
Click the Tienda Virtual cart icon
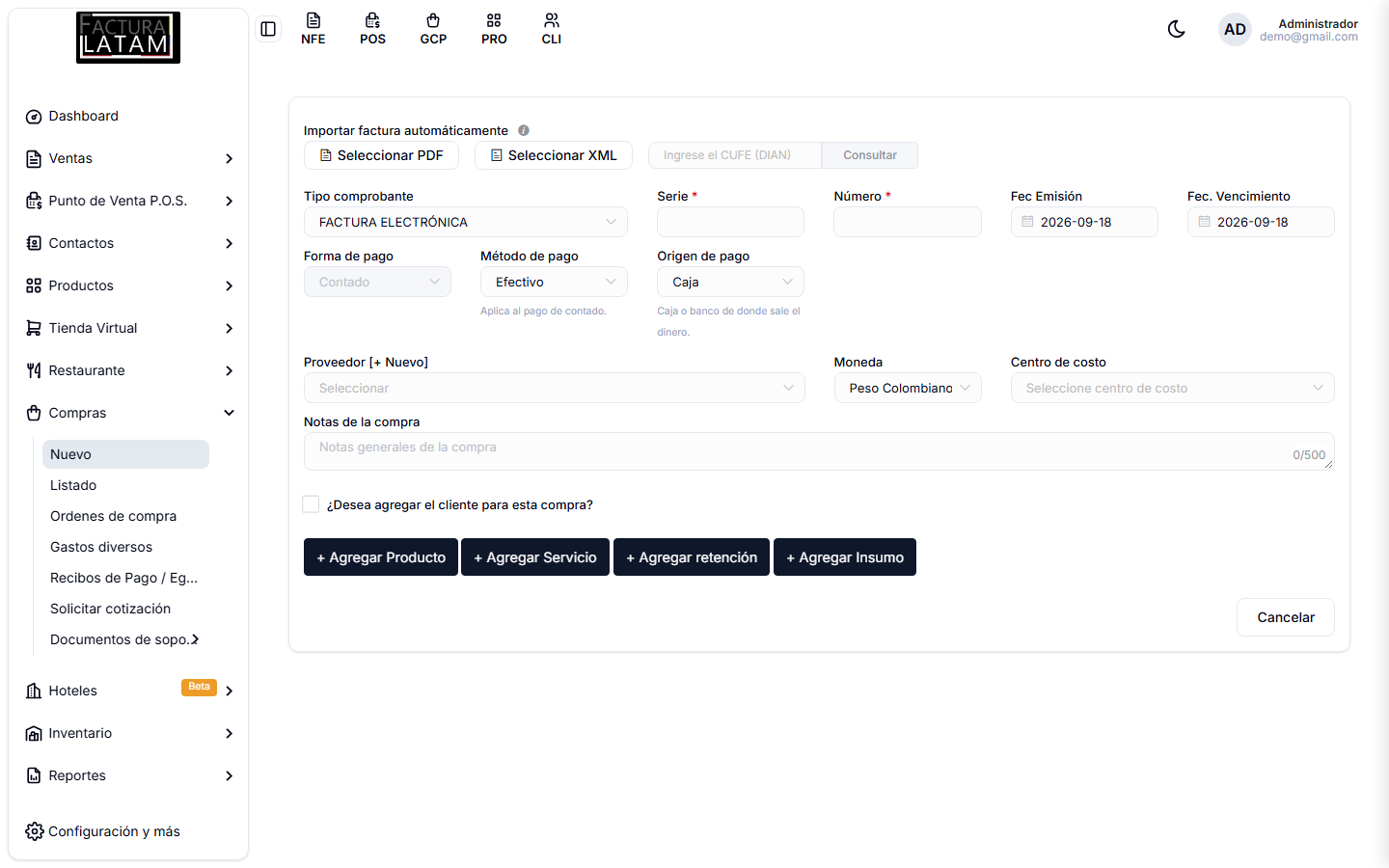34,329
